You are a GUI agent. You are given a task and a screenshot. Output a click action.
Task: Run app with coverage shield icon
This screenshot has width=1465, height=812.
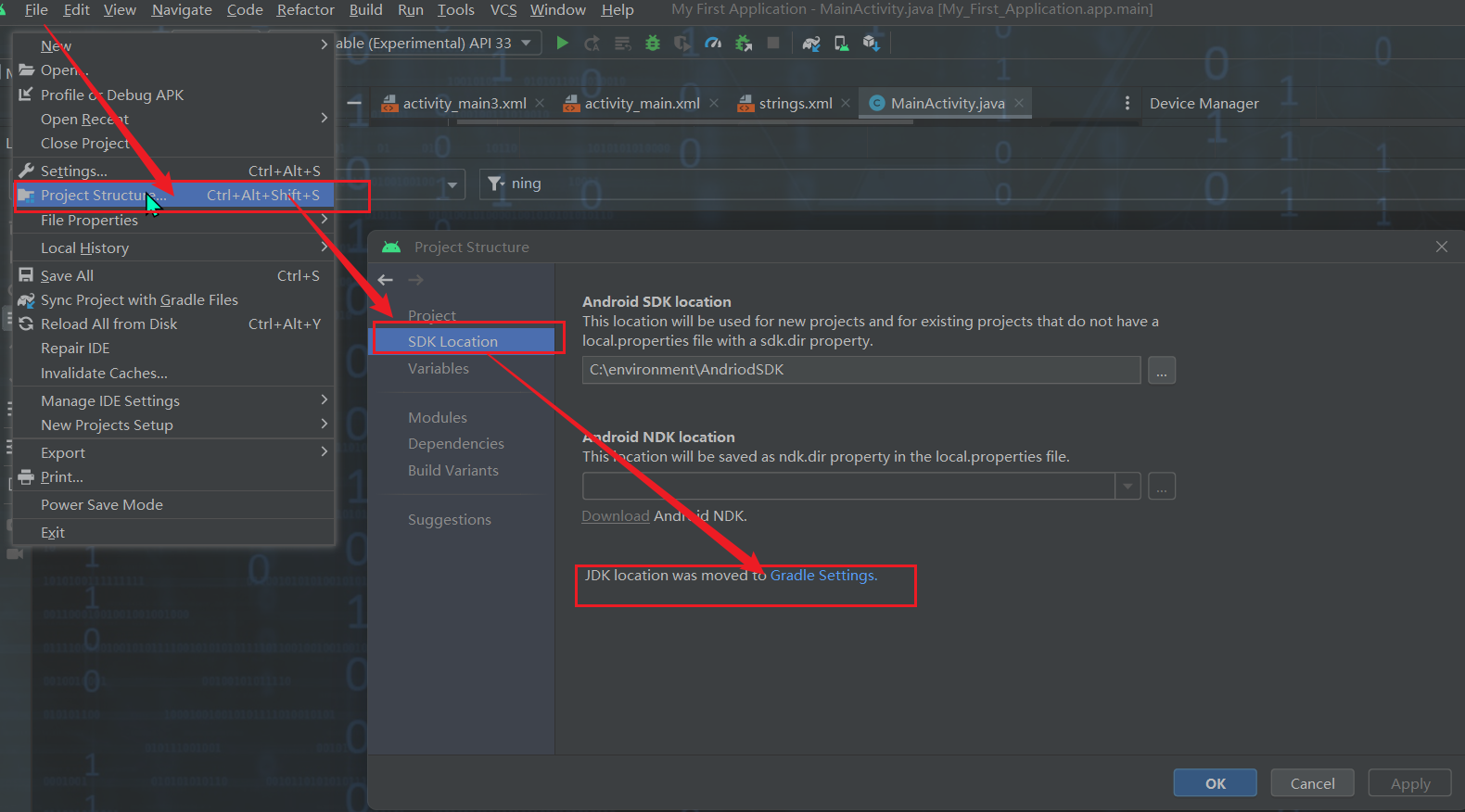tap(682, 44)
